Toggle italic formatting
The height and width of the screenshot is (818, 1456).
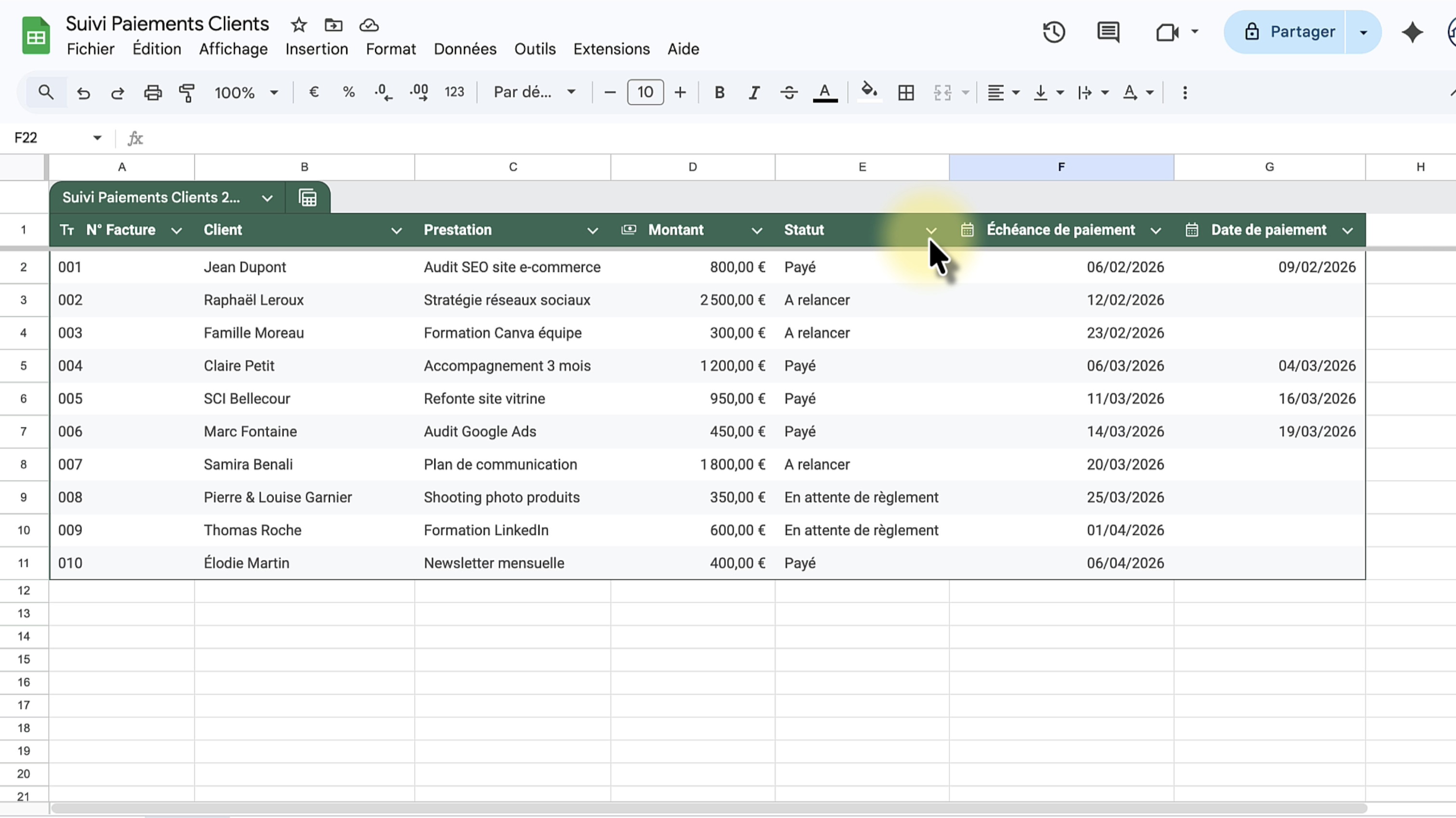pos(754,93)
